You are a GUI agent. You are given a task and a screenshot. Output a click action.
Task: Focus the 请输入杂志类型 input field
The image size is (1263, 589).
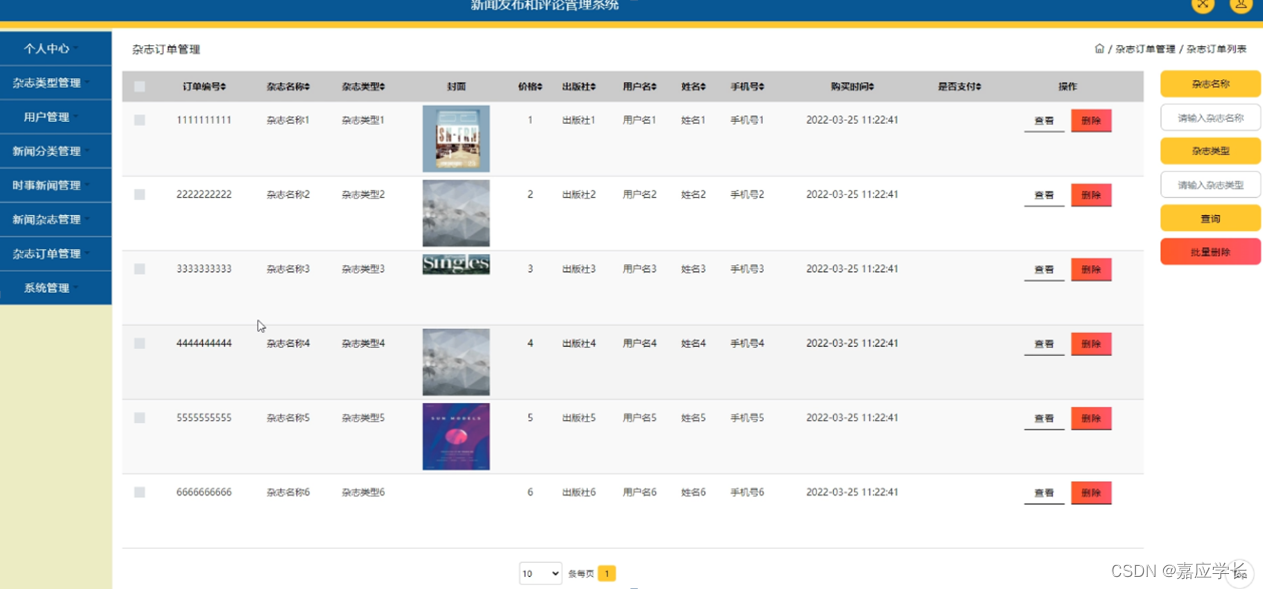1210,185
